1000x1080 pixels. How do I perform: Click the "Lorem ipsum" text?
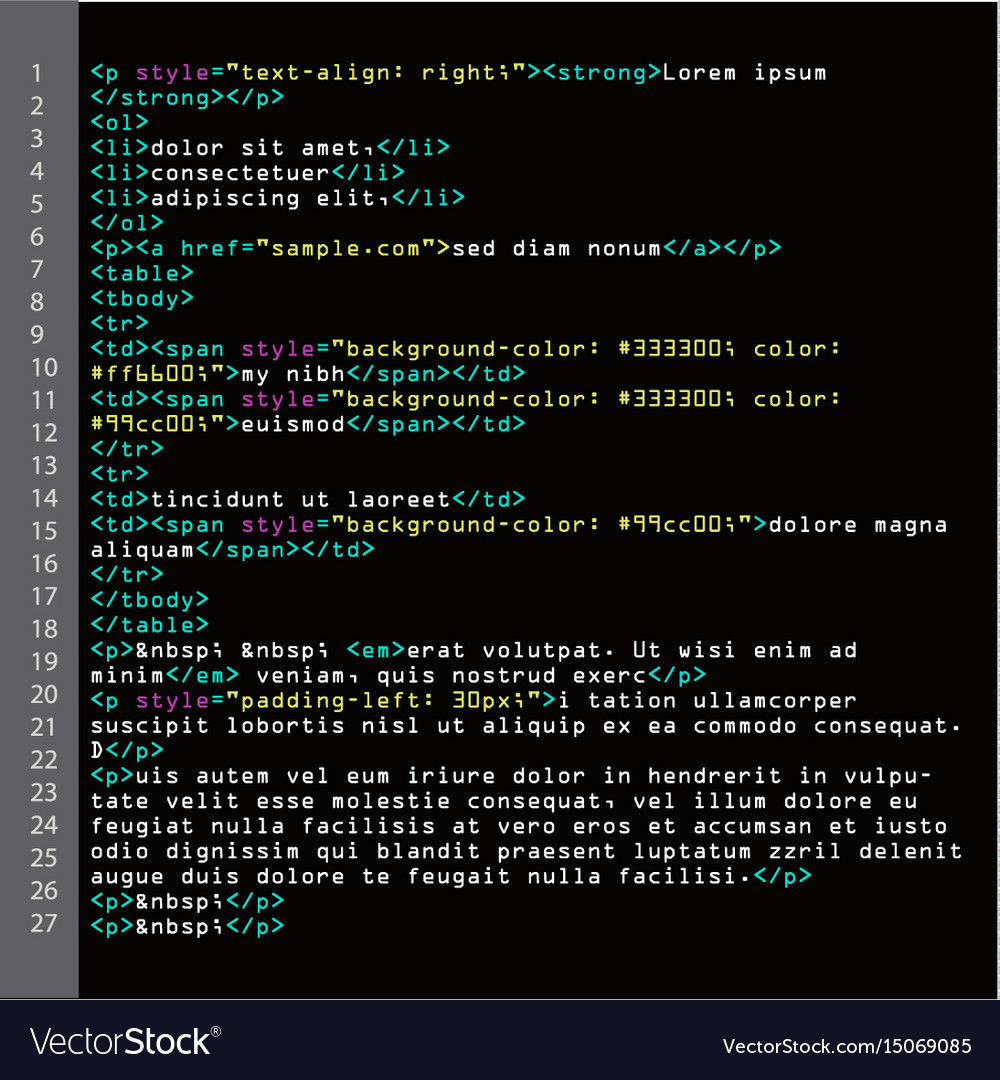point(744,73)
